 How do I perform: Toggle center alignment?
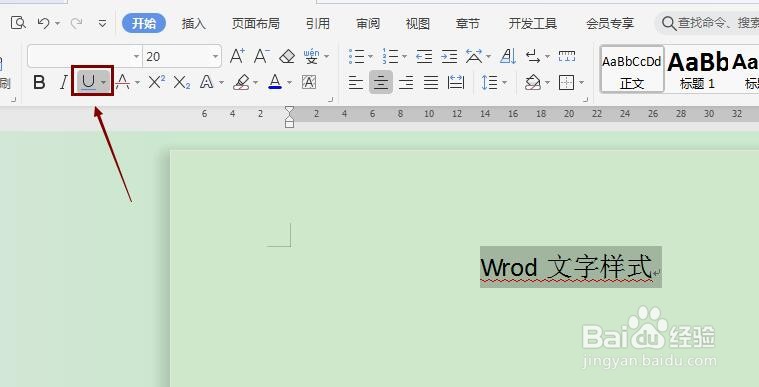[380, 82]
